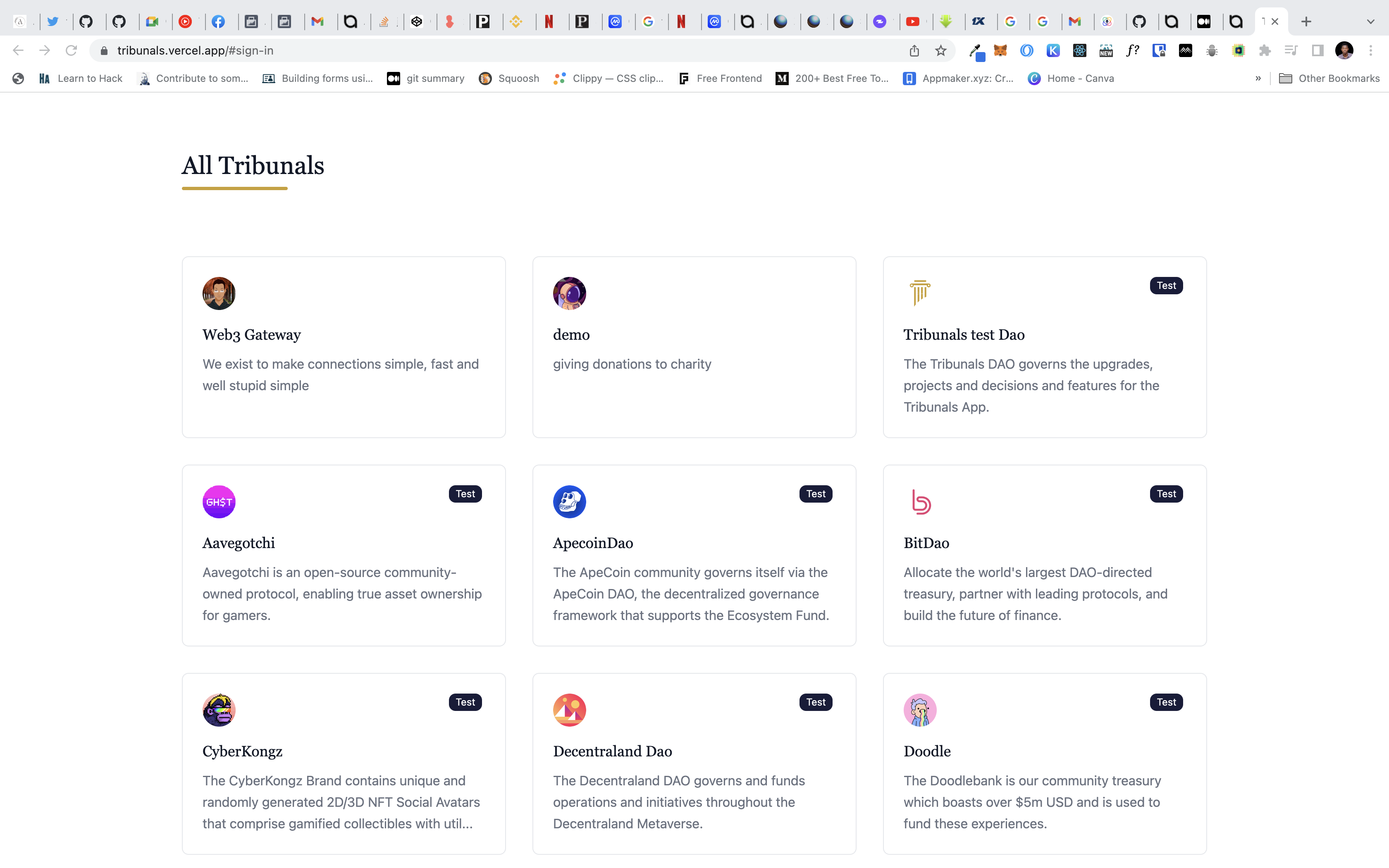
Task: Open the Chrome profile avatar
Action: pyautogui.click(x=1344, y=50)
